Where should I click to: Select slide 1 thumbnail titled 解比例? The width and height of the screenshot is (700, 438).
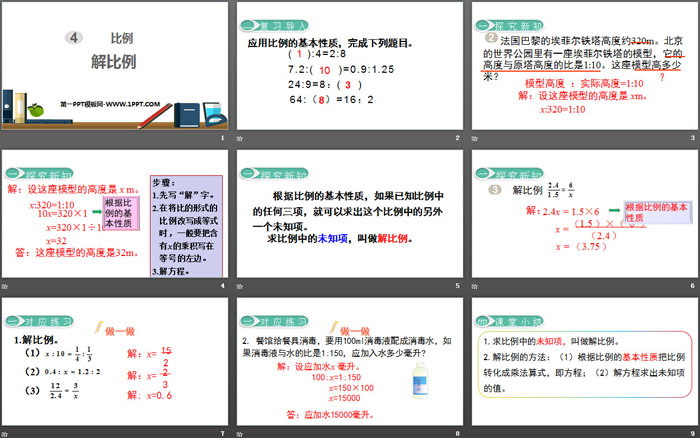pyautogui.click(x=115, y=66)
